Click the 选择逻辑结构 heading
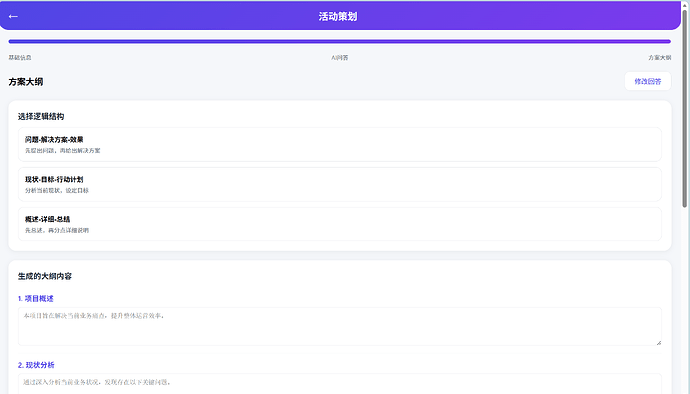The height and width of the screenshot is (394, 690). click(x=41, y=116)
